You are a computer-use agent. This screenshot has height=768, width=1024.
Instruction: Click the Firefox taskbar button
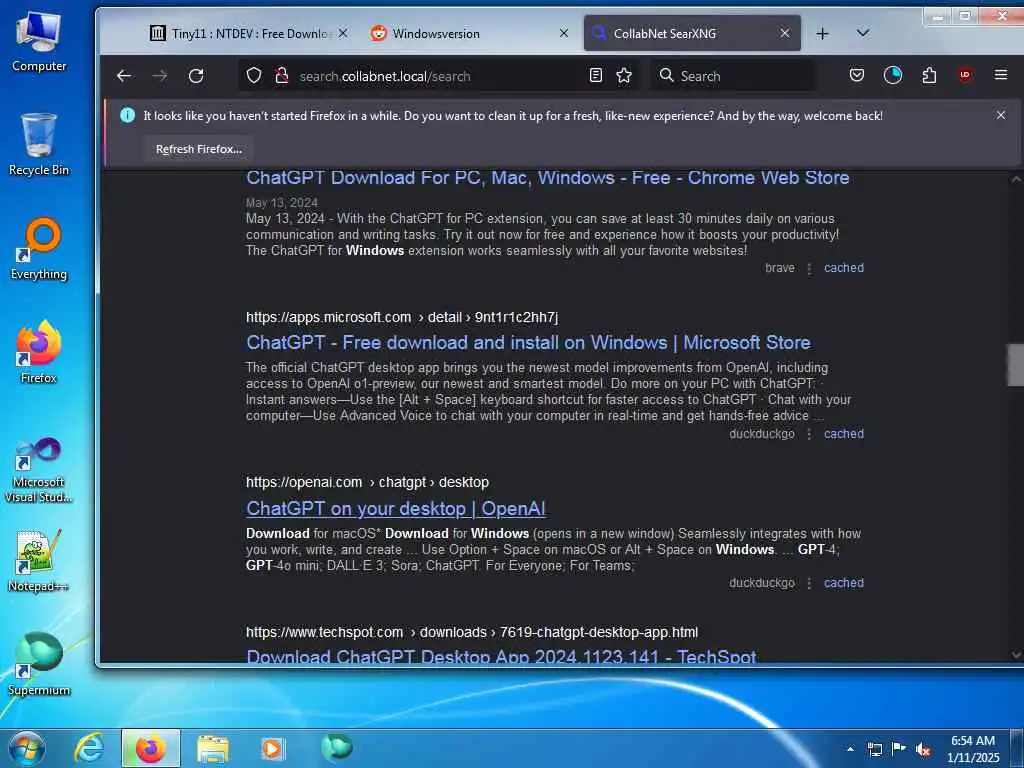(150, 748)
